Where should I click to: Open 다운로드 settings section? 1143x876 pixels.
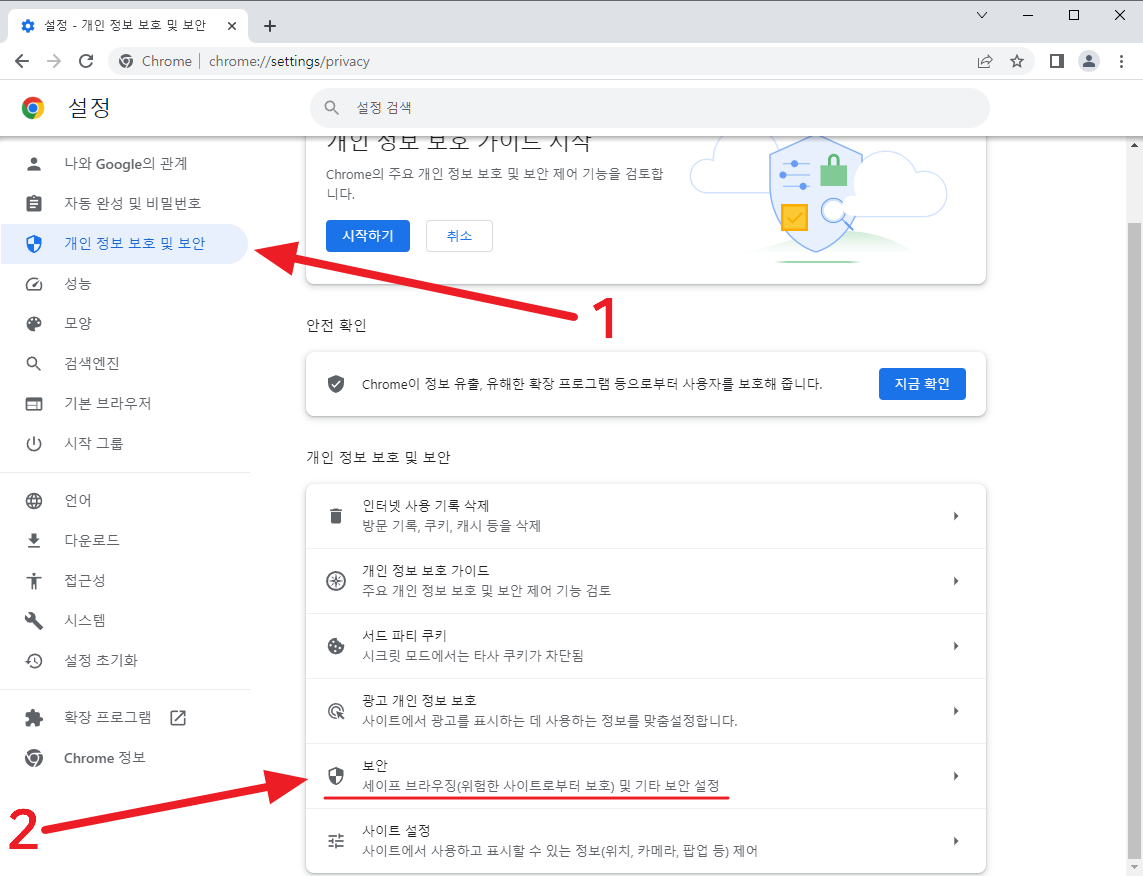coord(125,541)
